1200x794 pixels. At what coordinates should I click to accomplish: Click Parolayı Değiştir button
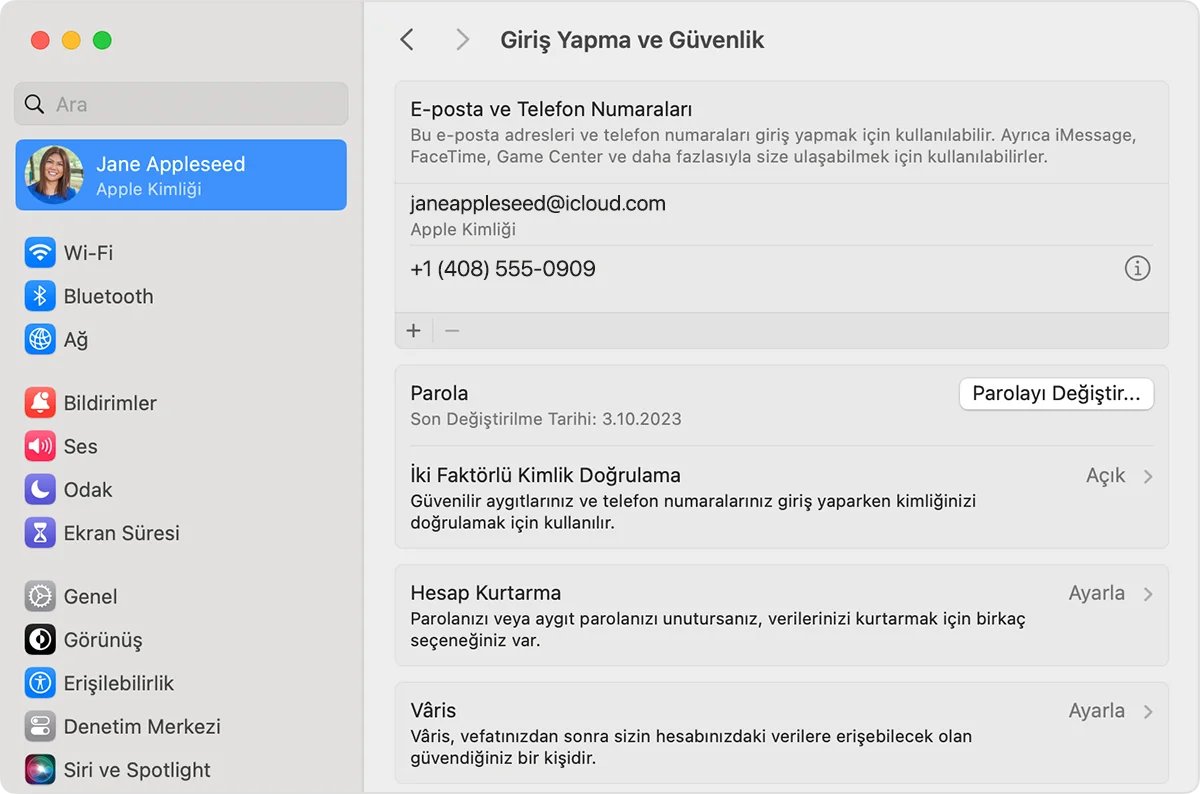click(1056, 394)
